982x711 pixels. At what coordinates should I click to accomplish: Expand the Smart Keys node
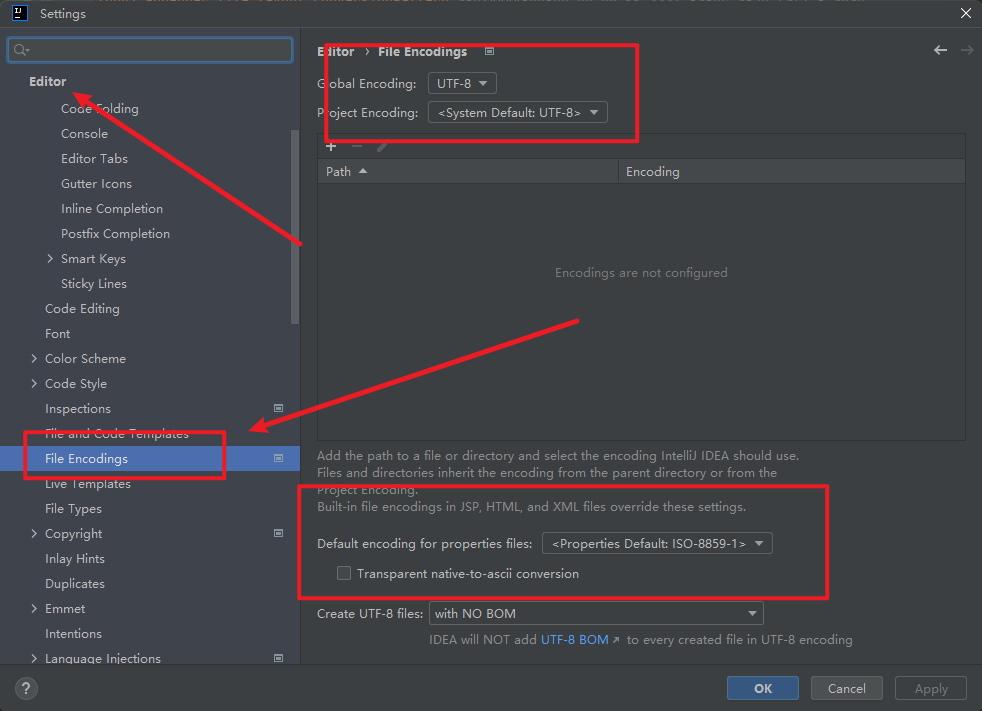tap(50, 258)
